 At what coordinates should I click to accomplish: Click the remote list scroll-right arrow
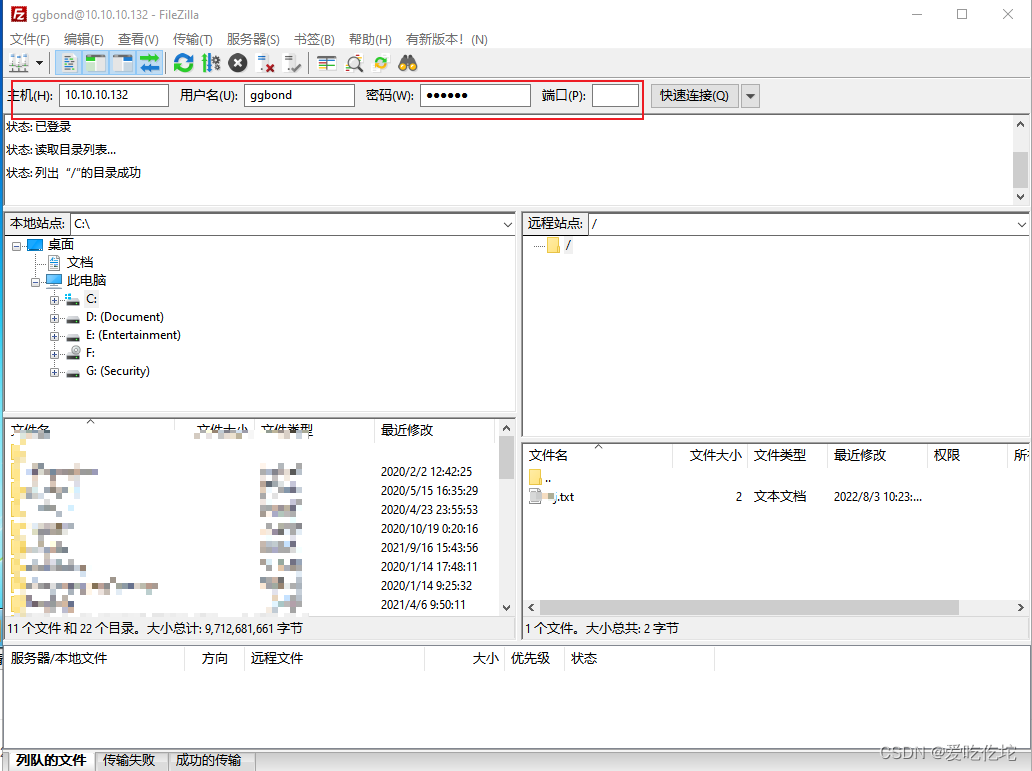(1021, 608)
